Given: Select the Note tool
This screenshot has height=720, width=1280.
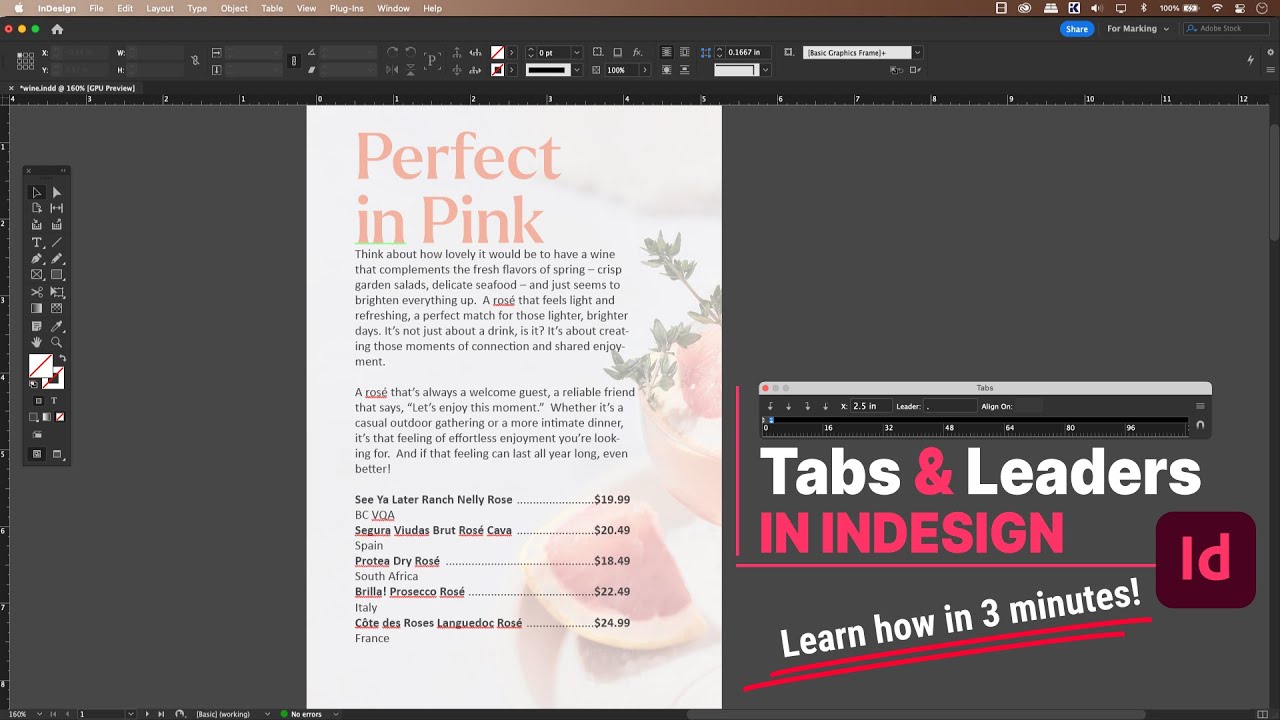Looking at the screenshot, I should tap(37, 326).
